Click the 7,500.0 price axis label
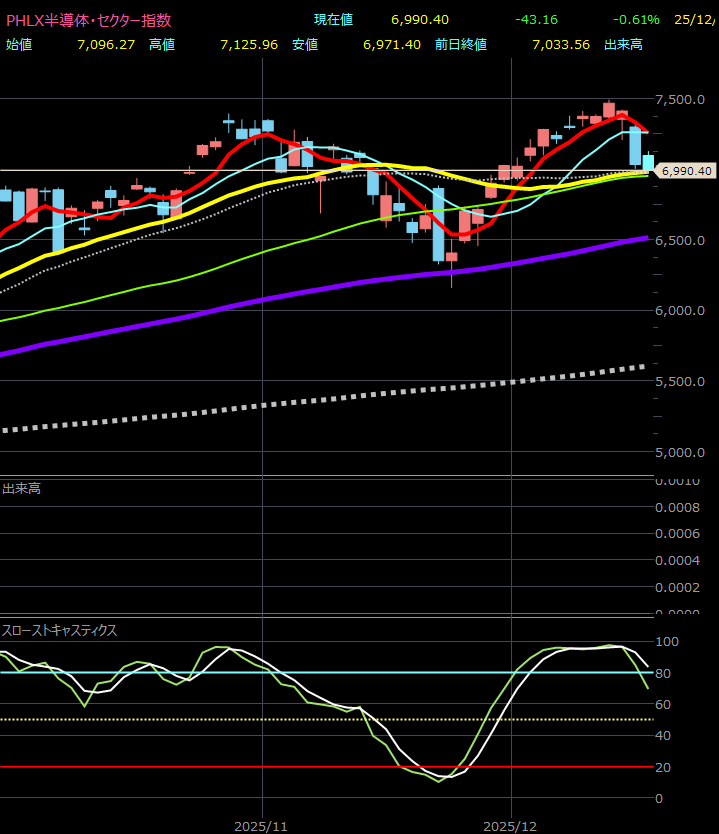 (x=681, y=100)
